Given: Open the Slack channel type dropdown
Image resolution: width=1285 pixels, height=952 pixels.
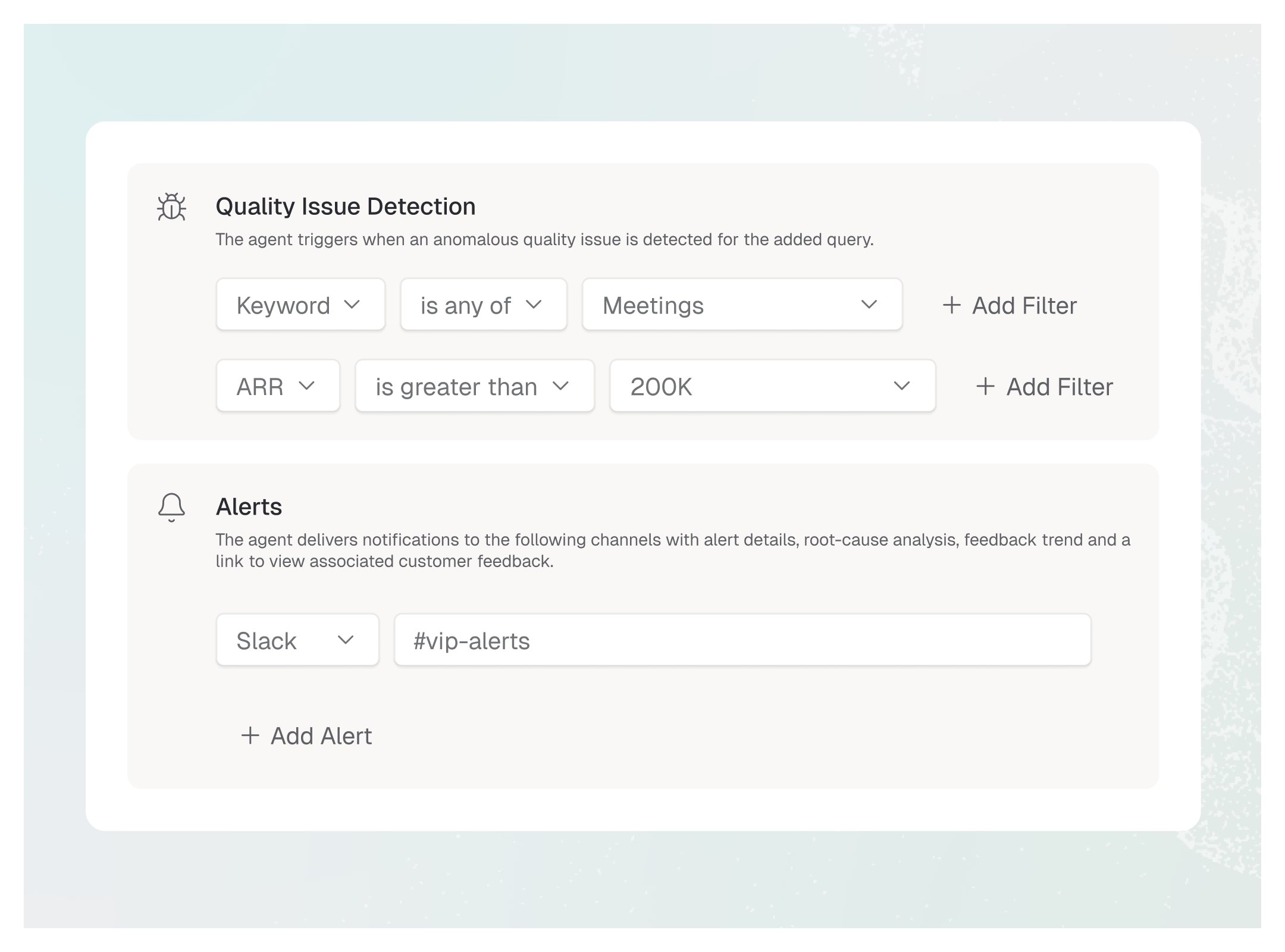Looking at the screenshot, I should pos(297,640).
